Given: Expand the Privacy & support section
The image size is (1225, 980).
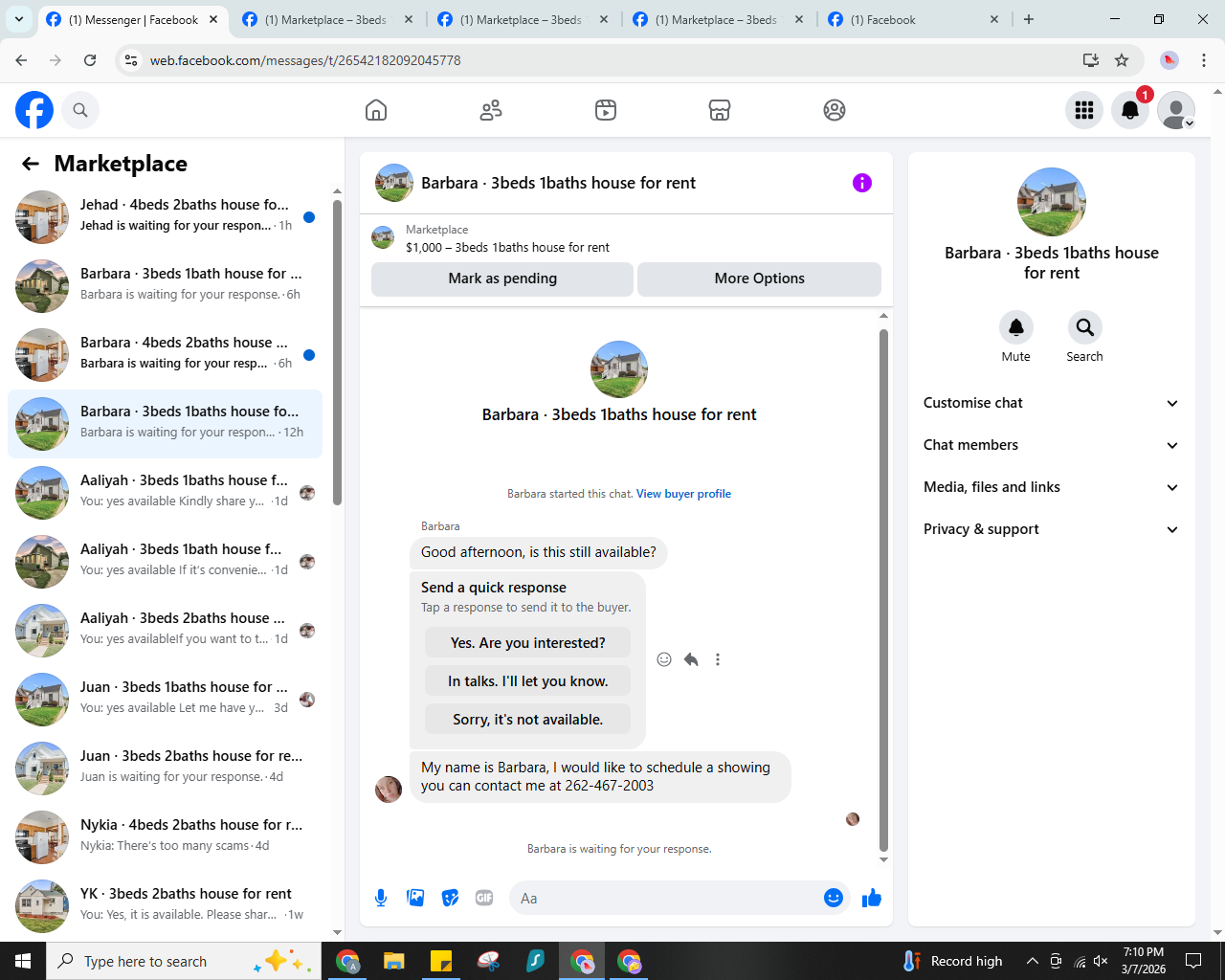Looking at the screenshot, I should click(1051, 529).
